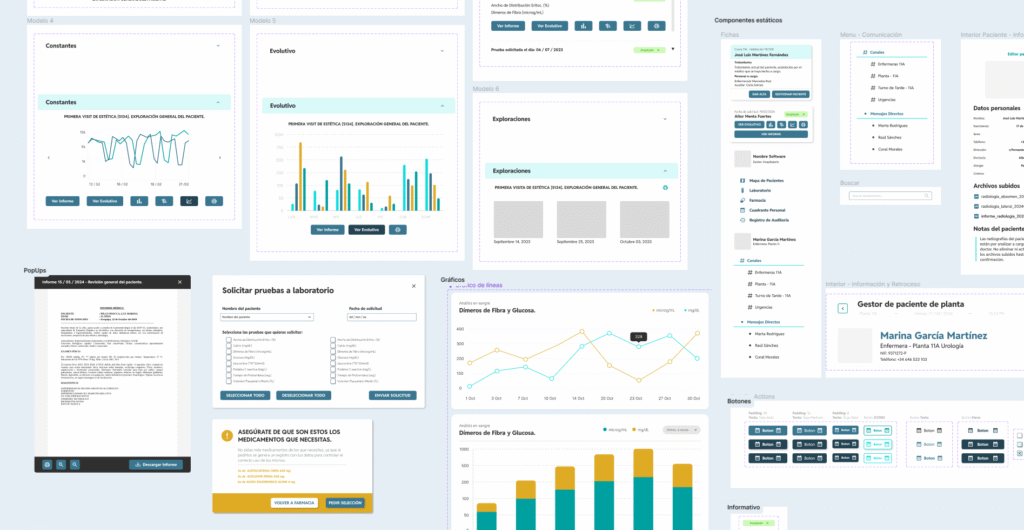Click the yellow warning icon in medication popup
The height and width of the screenshot is (530, 1024).
[x=227, y=435]
